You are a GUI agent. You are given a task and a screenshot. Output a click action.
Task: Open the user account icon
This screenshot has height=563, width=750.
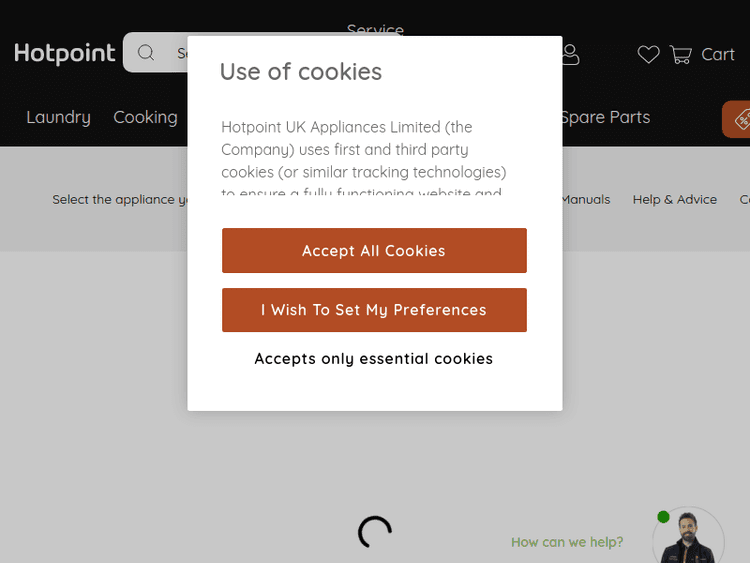click(570, 54)
